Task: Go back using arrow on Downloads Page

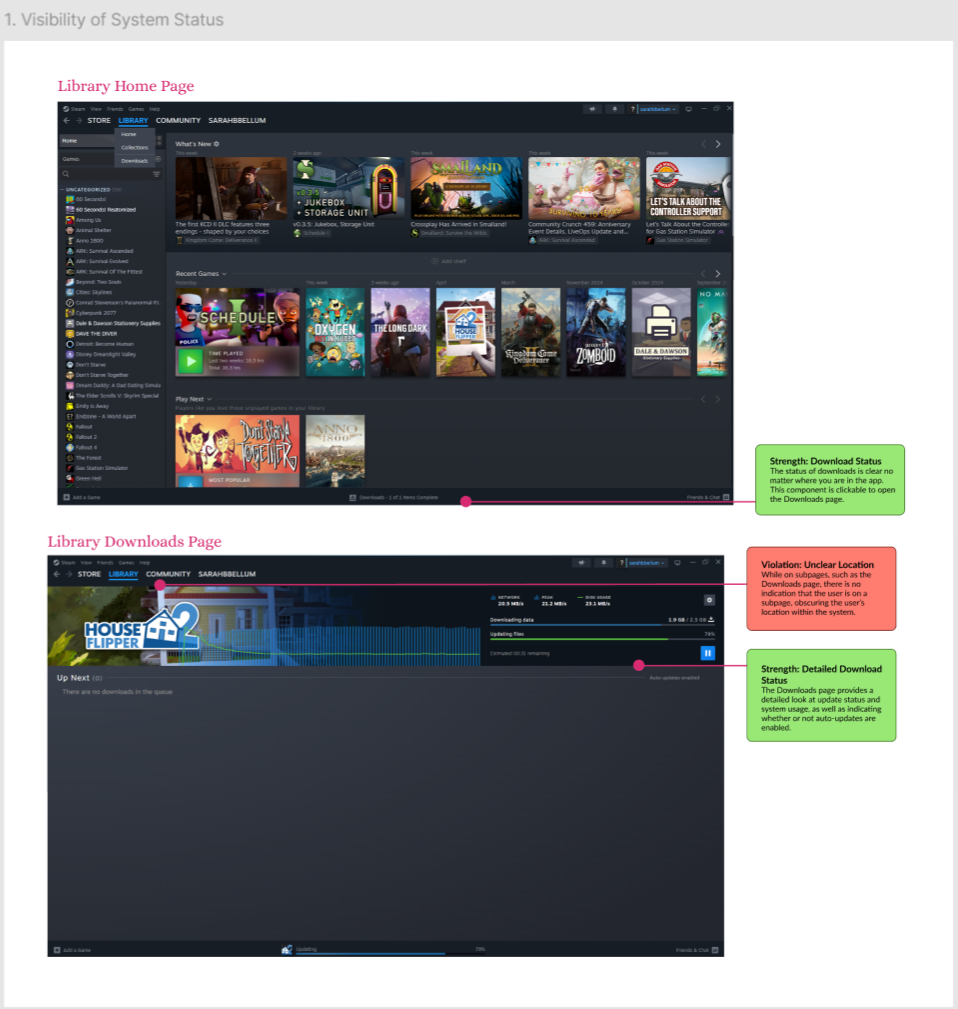Action: [x=57, y=574]
